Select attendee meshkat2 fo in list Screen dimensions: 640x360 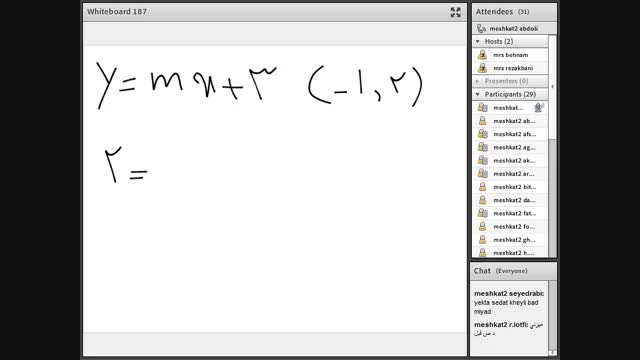[x=510, y=227]
